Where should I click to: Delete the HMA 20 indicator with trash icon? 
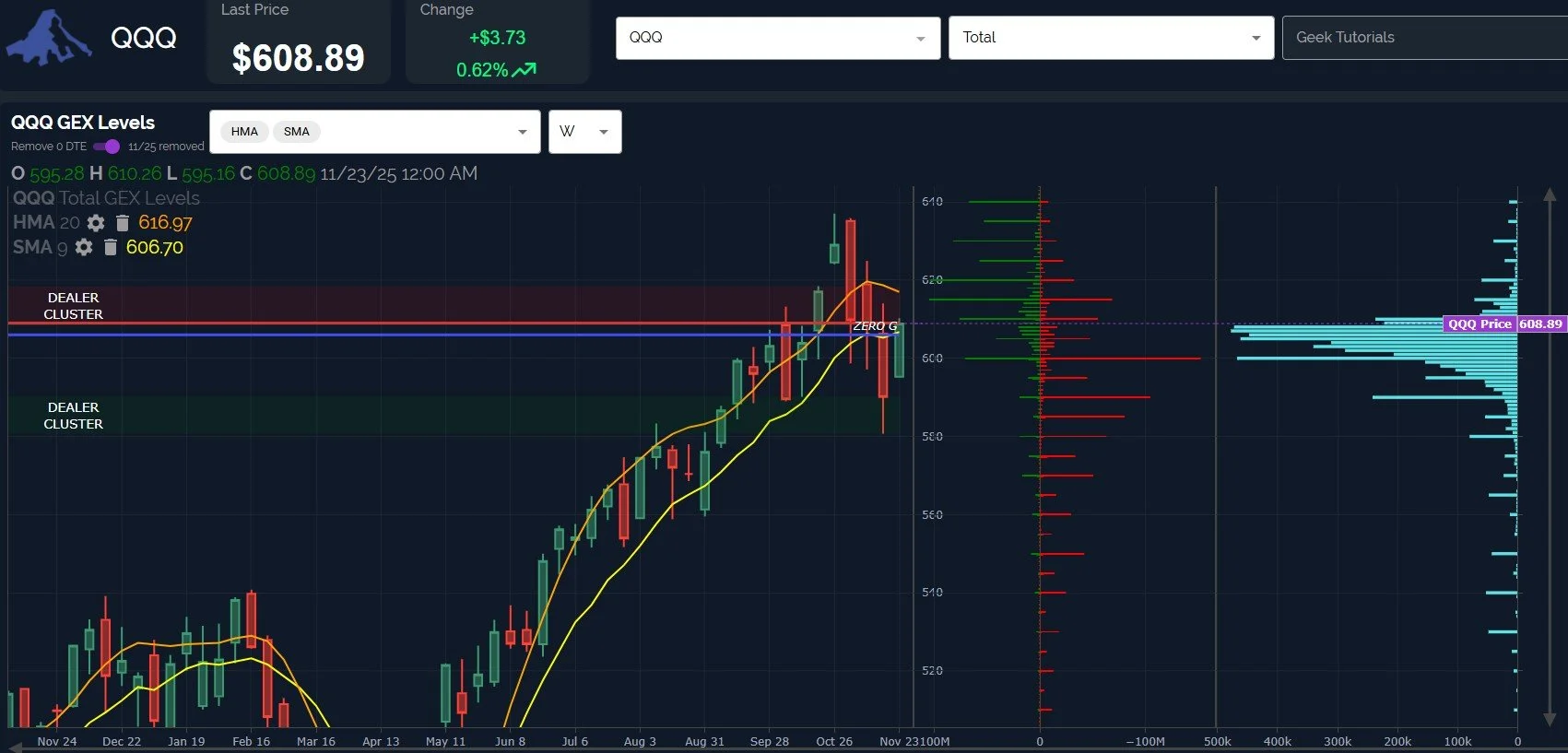(x=123, y=223)
